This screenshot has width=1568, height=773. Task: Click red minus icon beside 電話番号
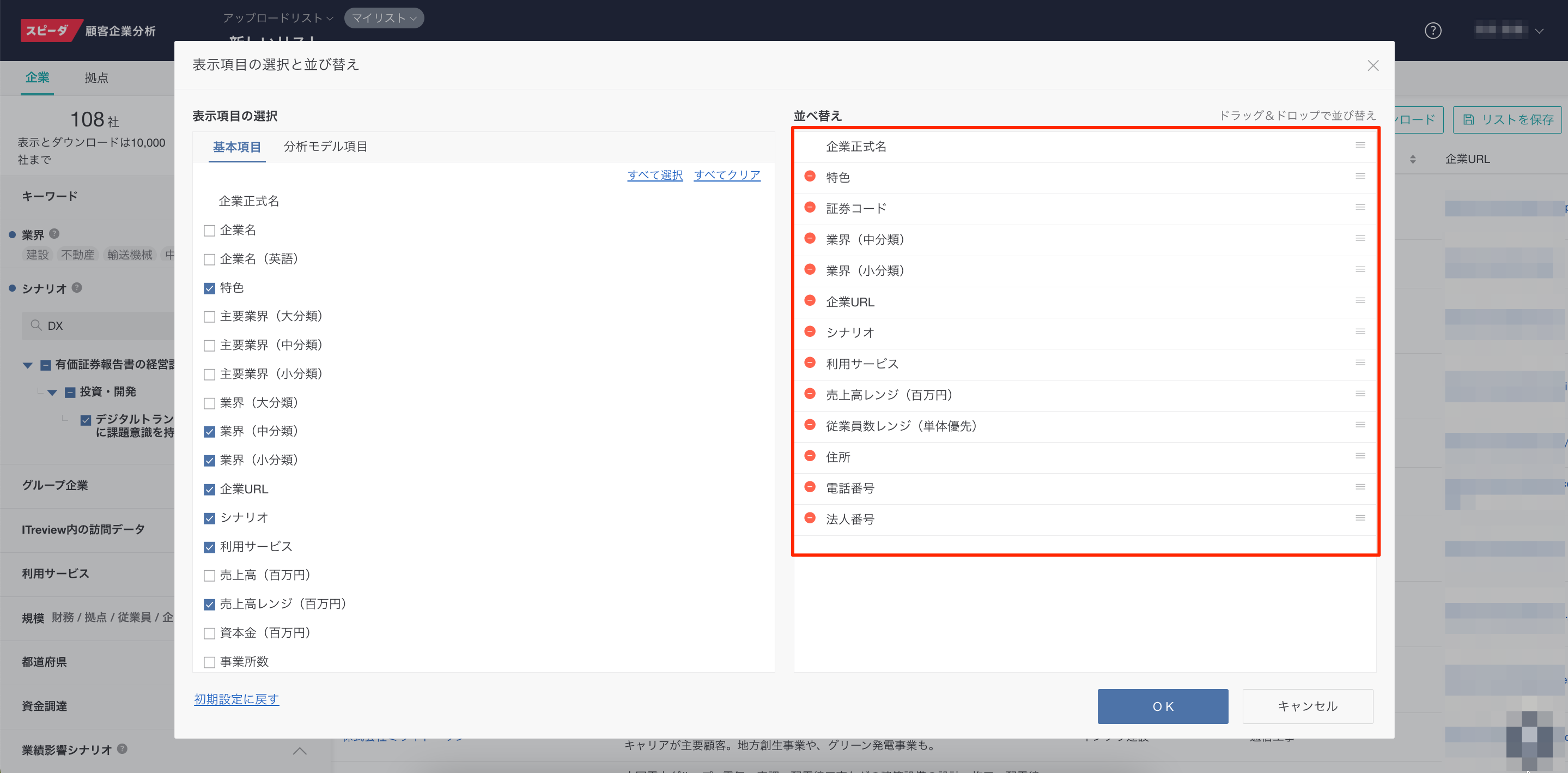[x=810, y=487]
